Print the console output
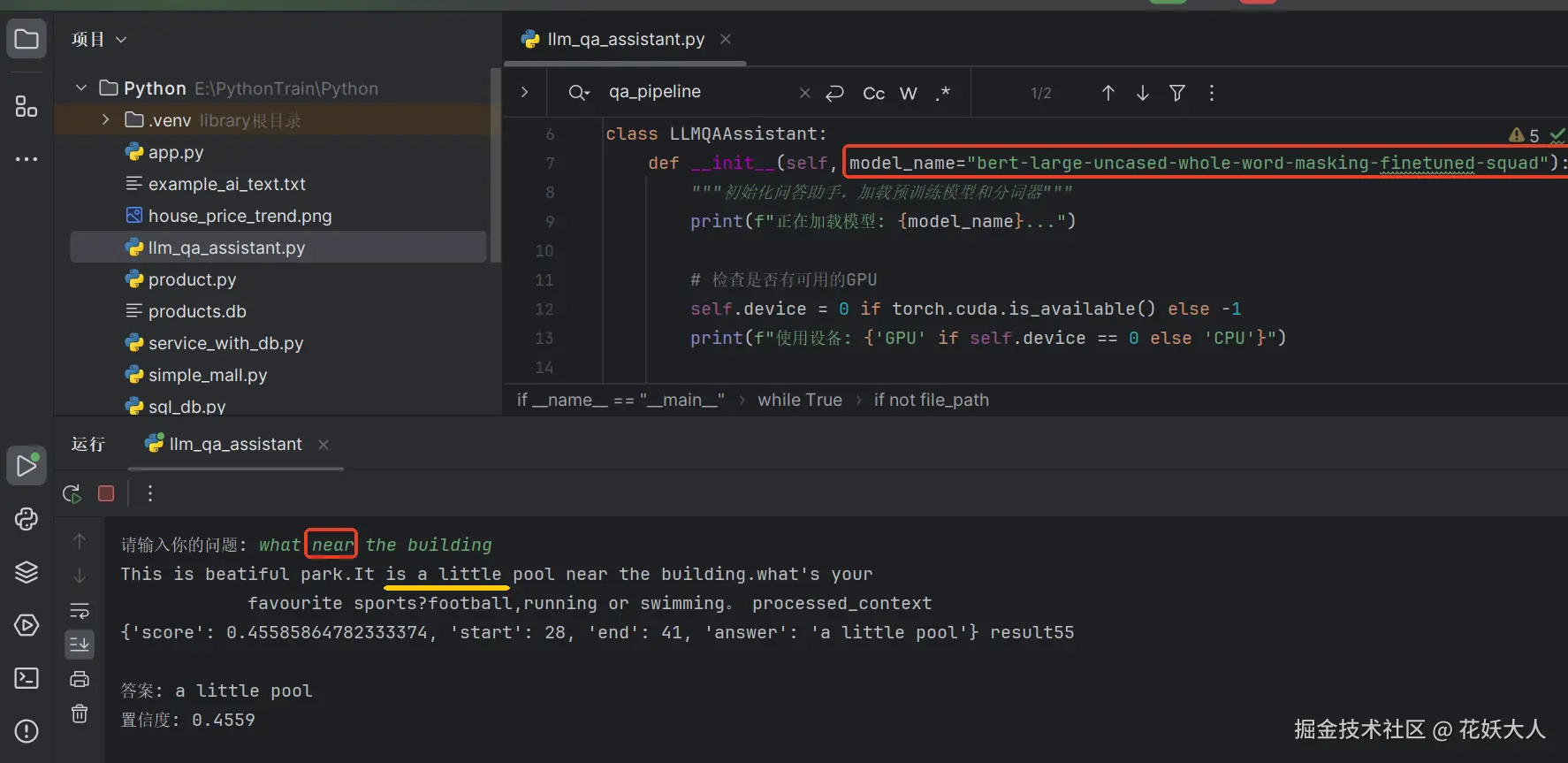This screenshot has width=1568, height=763. 80,679
